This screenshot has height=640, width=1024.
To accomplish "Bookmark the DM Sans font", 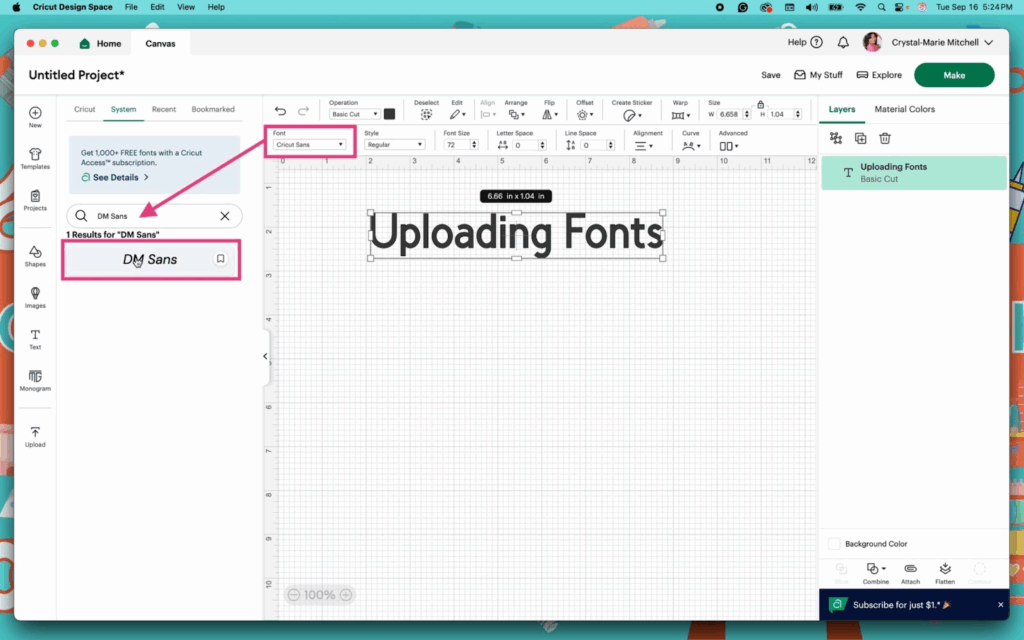I will tap(221, 259).
